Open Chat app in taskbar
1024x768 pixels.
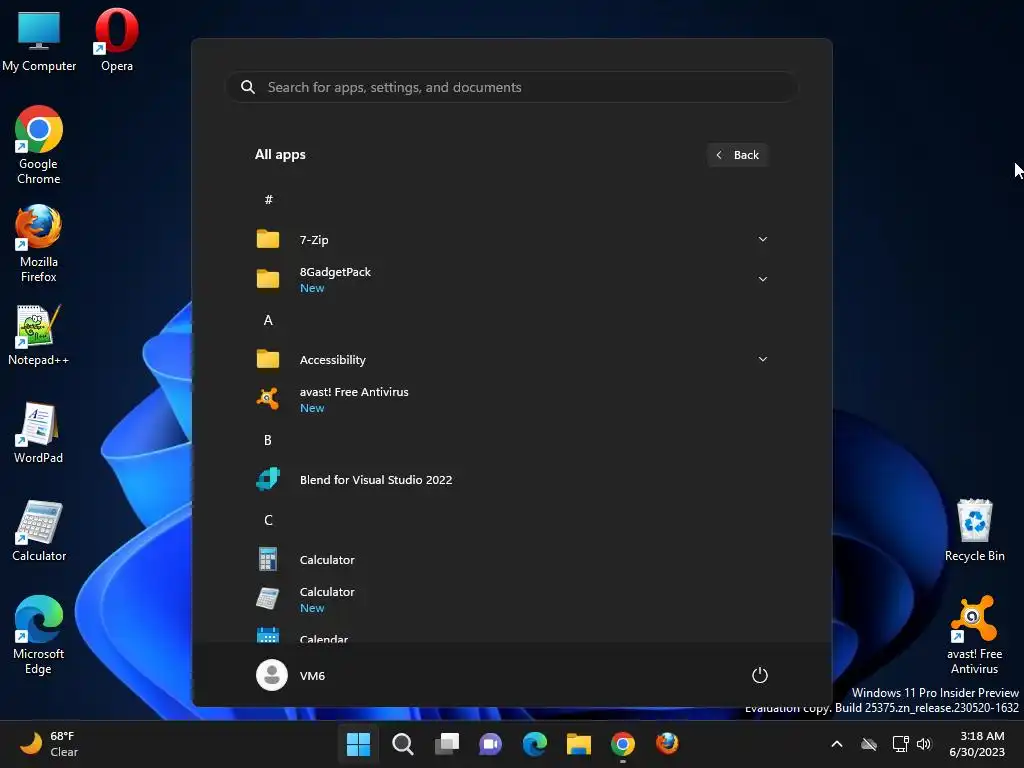490,744
